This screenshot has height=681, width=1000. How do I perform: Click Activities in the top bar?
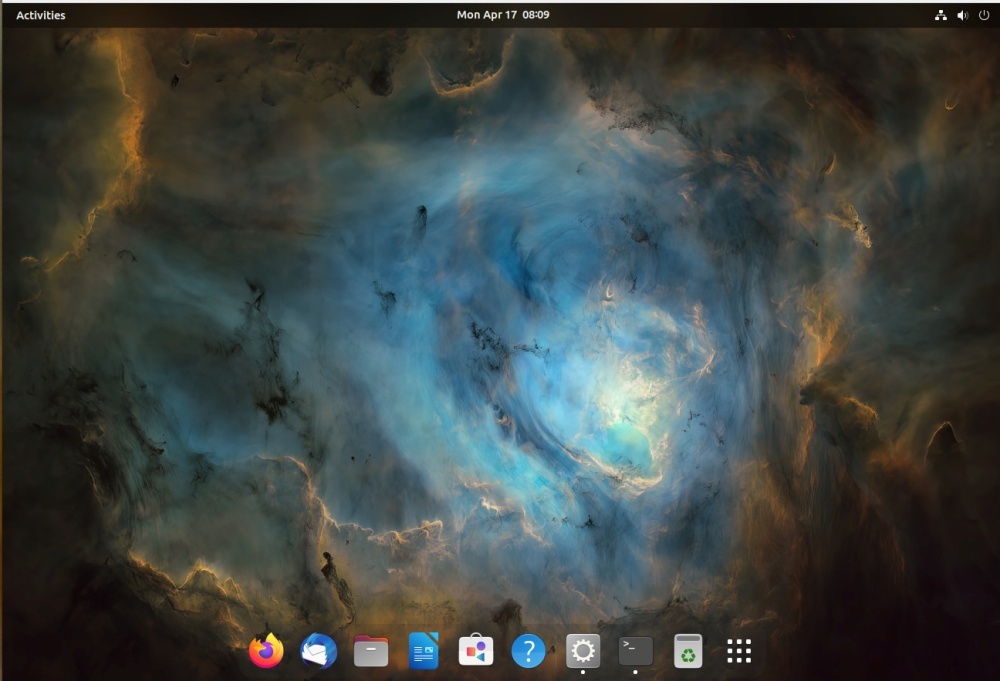41,15
